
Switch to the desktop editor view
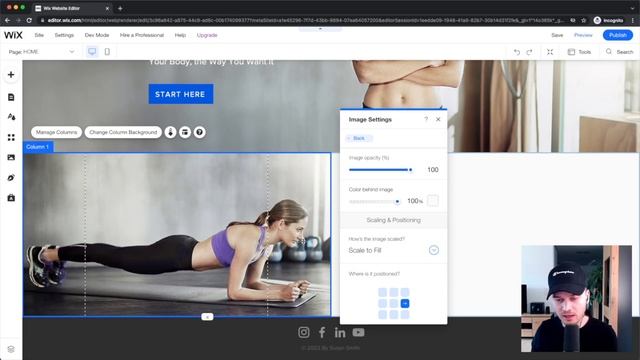pyautogui.click(x=92, y=52)
